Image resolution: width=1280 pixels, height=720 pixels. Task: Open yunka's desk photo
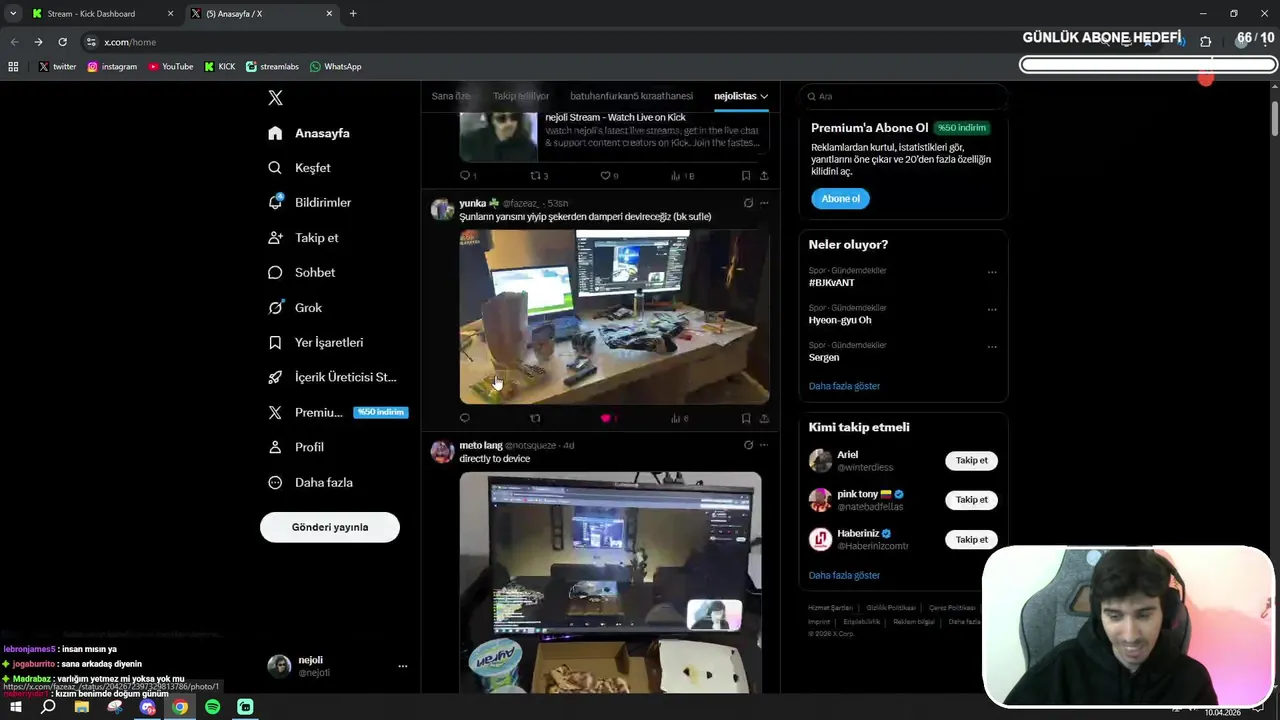point(614,317)
